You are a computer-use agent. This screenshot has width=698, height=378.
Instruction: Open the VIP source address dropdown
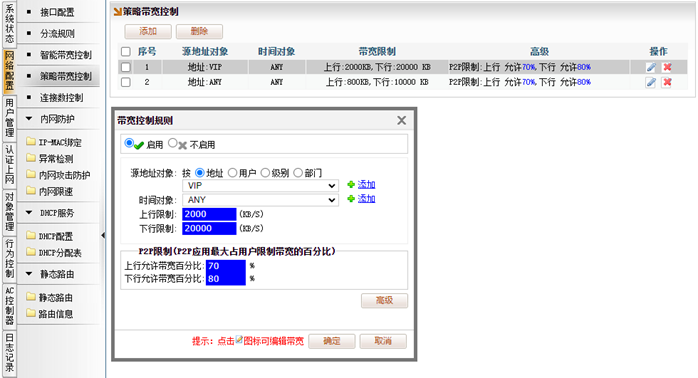(260, 186)
